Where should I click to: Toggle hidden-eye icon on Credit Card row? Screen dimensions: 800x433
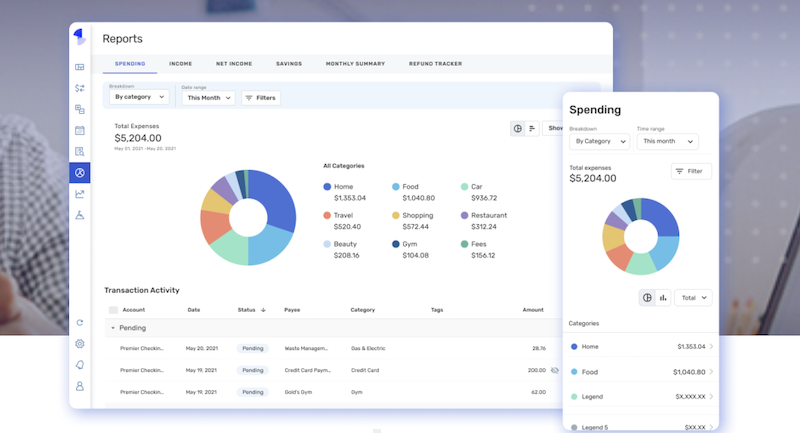(x=555, y=370)
